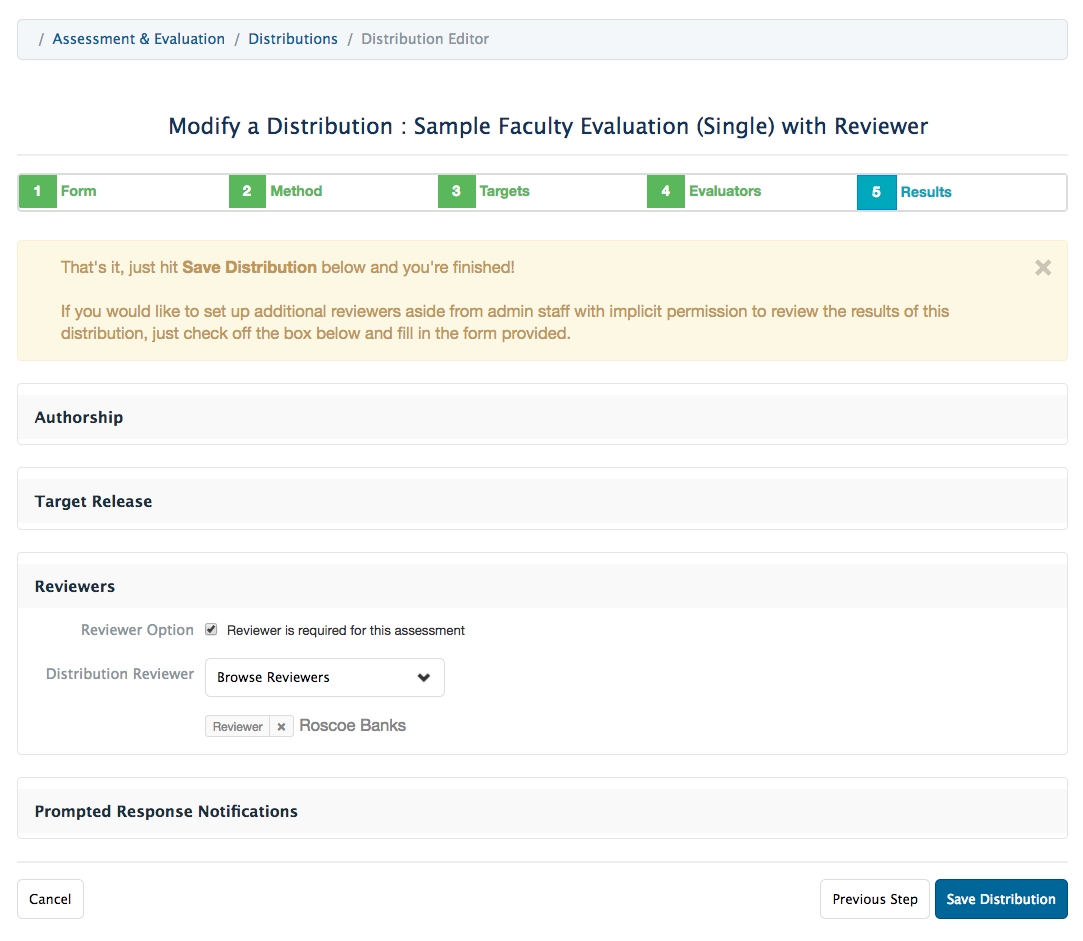
Task: Click the step 5 number badge
Action: tap(876, 192)
